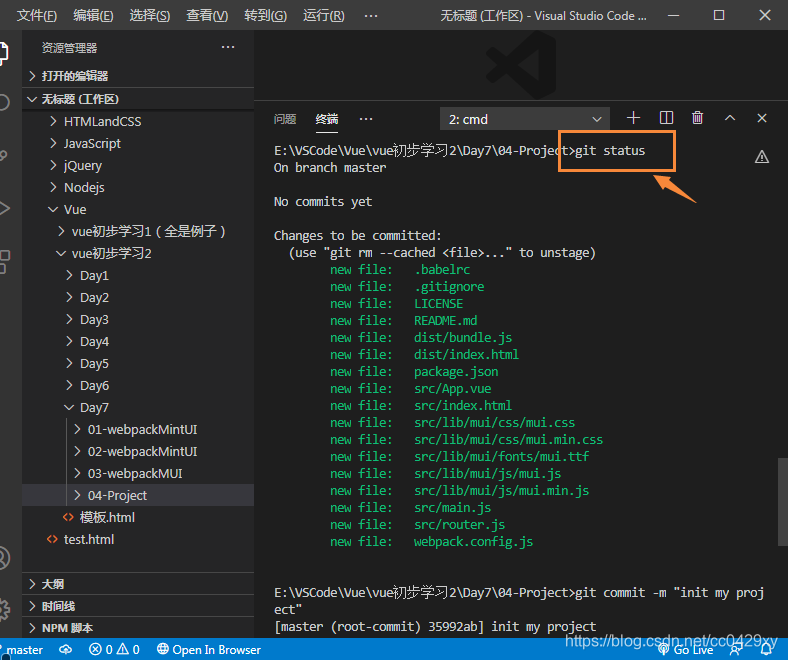This screenshot has height=660, width=788.
Task: Expand the Day1 folder
Action: tap(138, 275)
